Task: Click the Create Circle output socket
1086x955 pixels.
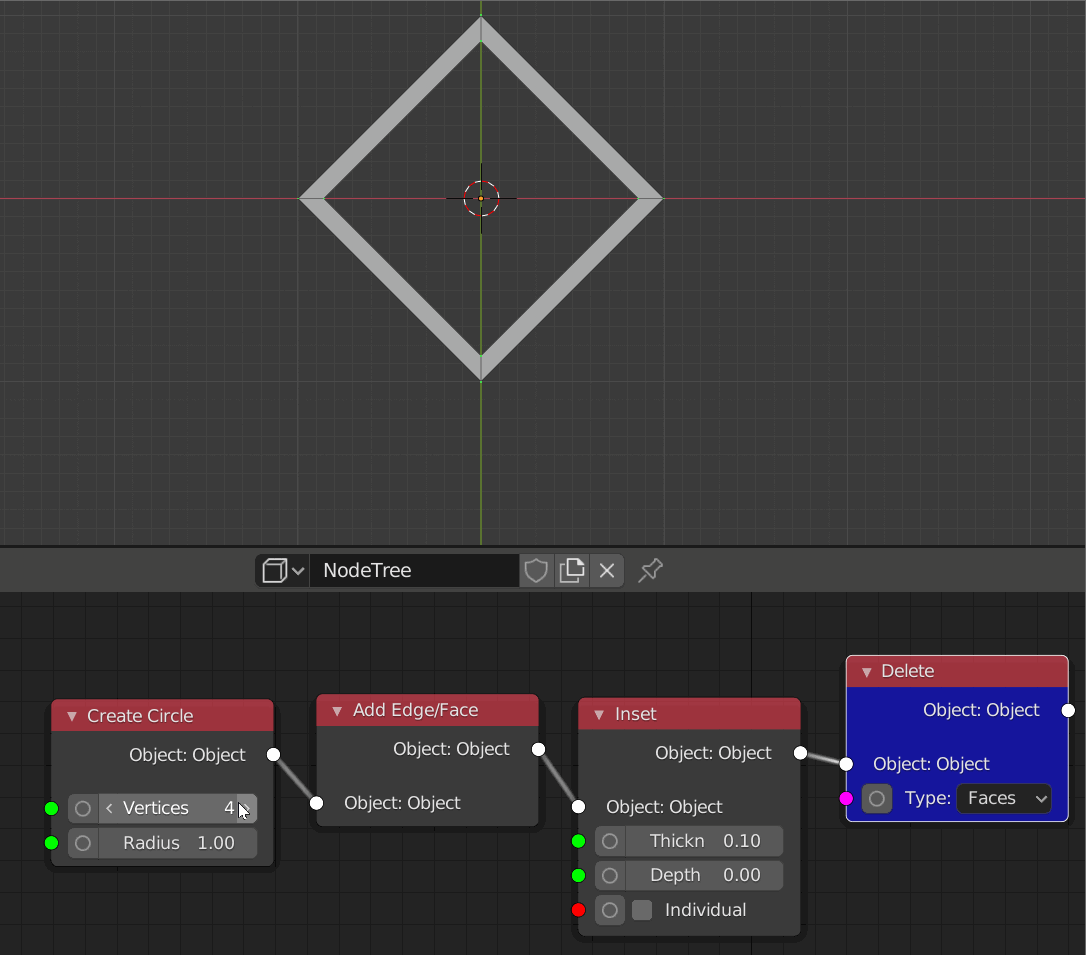Action: tap(273, 755)
